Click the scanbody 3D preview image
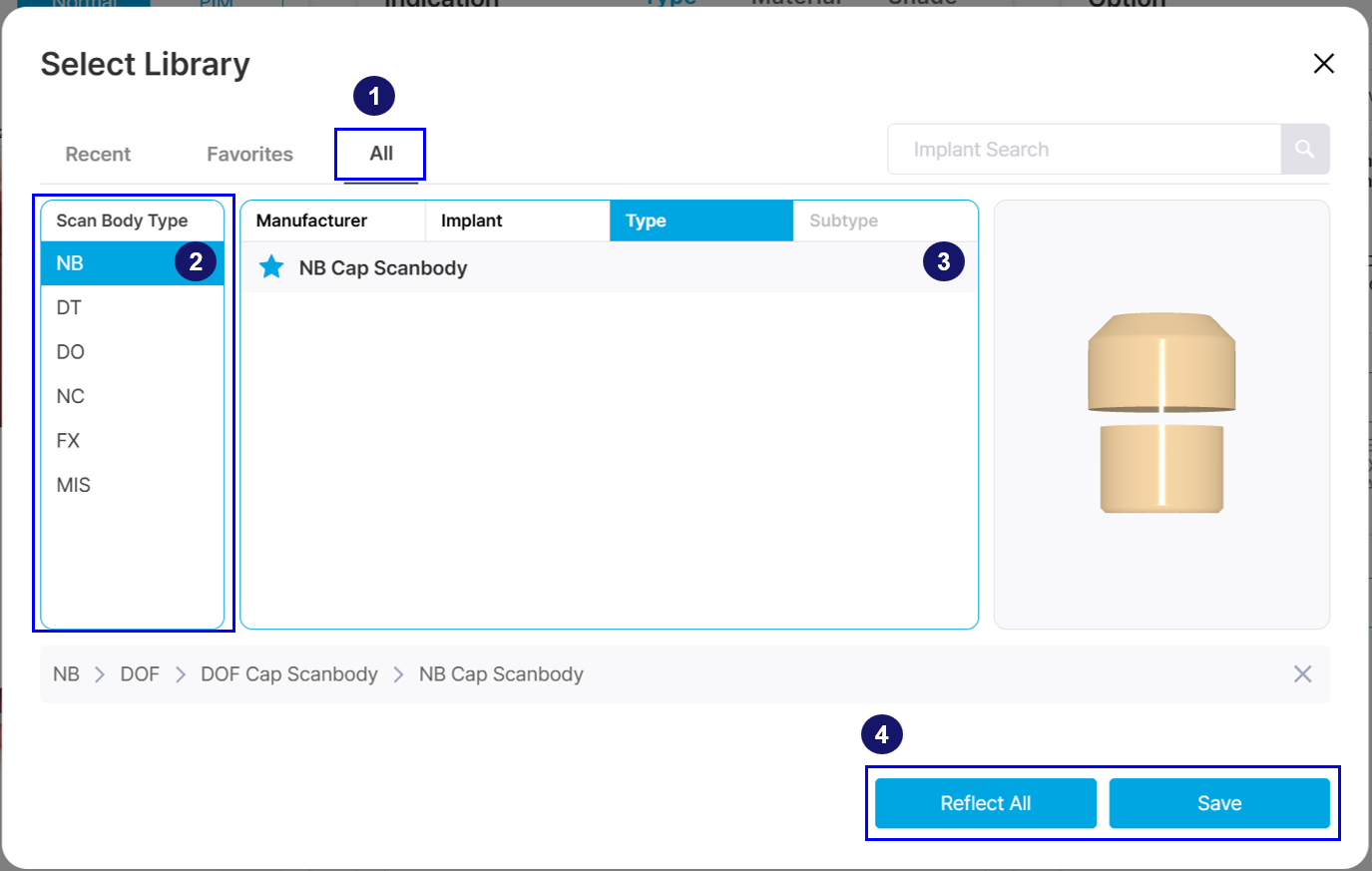Image resolution: width=1372 pixels, height=871 pixels. pyautogui.click(x=1161, y=413)
